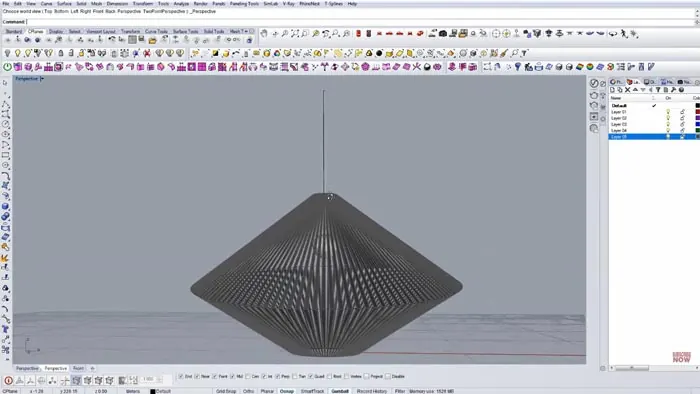Move layer up with triangle icon
This screenshot has height=394, width=700.
(635, 90)
